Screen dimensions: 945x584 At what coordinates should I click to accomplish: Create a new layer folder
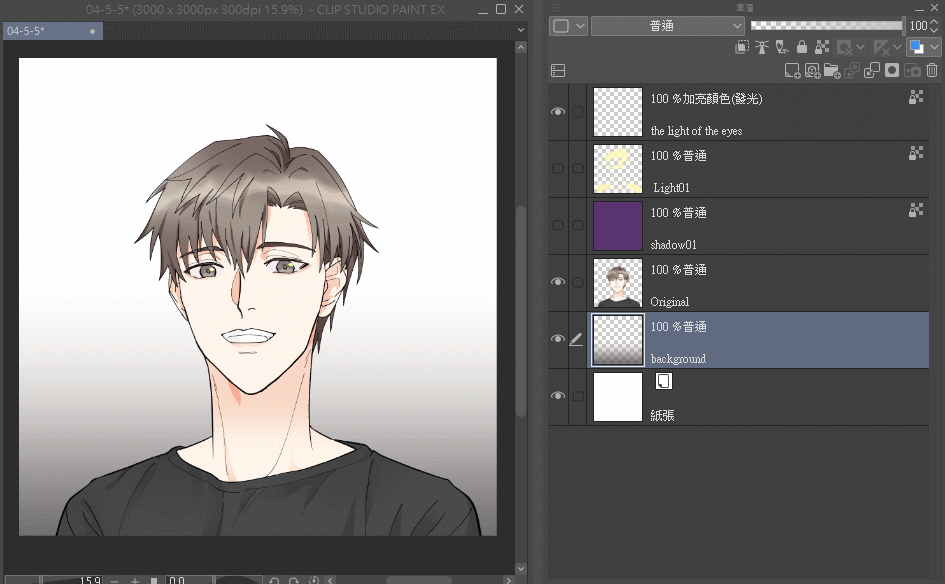[832, 71]
